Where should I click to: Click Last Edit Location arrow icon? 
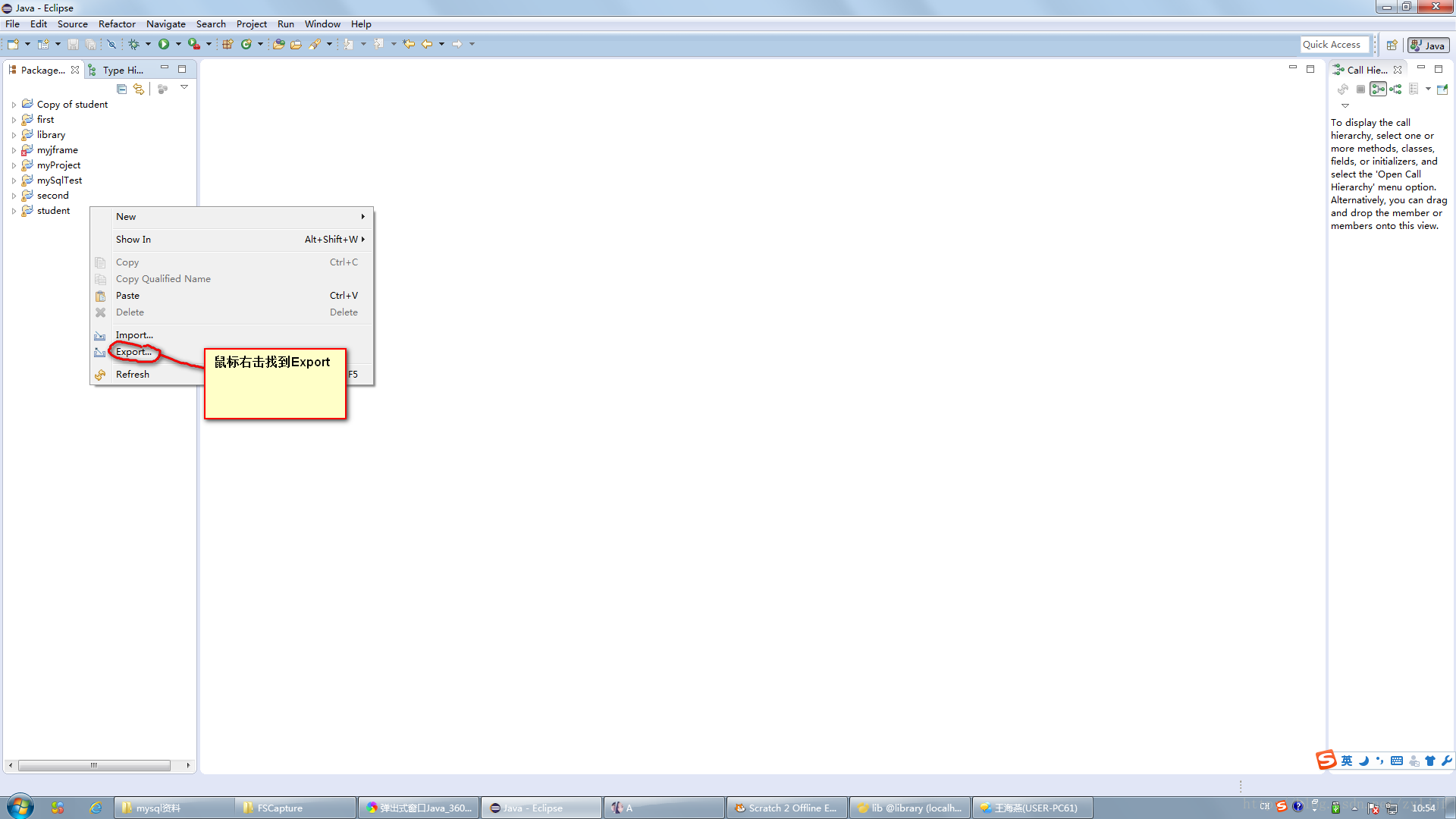[409, 44]
